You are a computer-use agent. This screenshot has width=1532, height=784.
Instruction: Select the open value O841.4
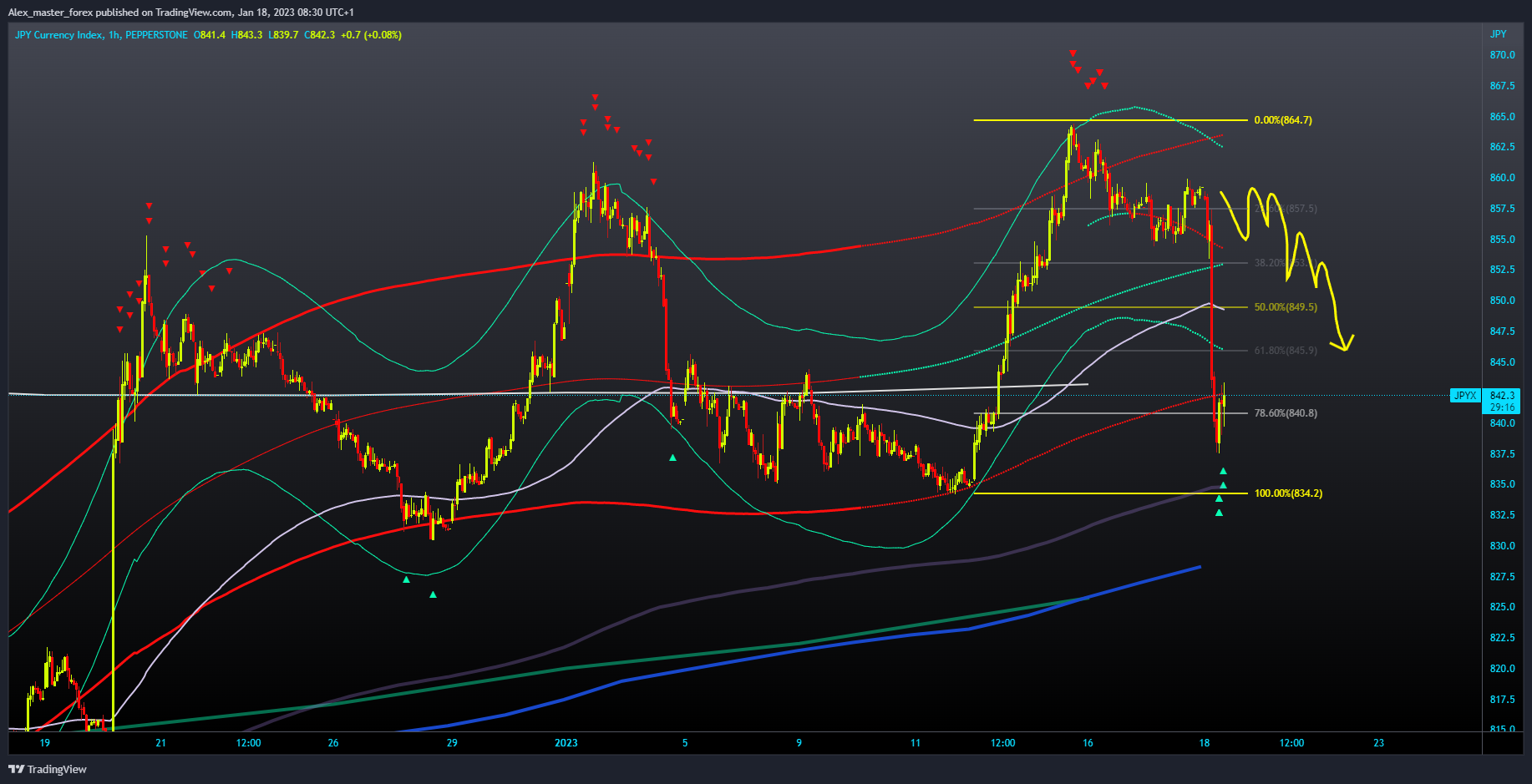pyautogui.click(x=210, y=35)
